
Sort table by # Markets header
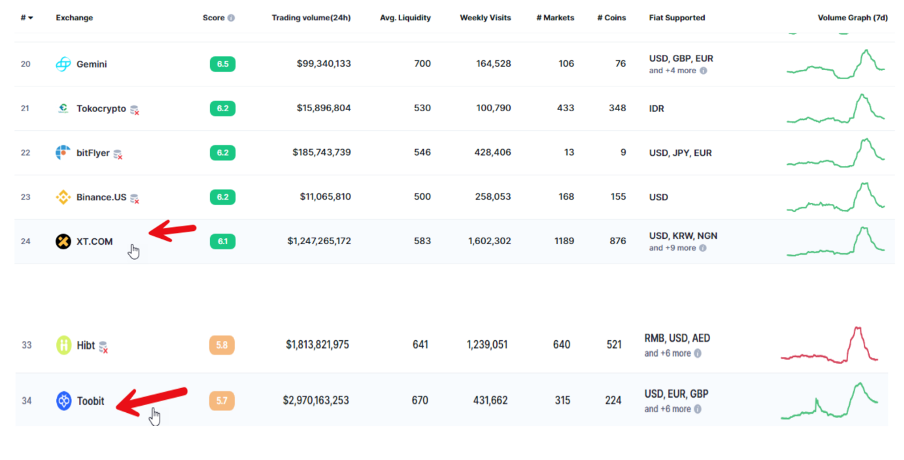tap(555, 18)
